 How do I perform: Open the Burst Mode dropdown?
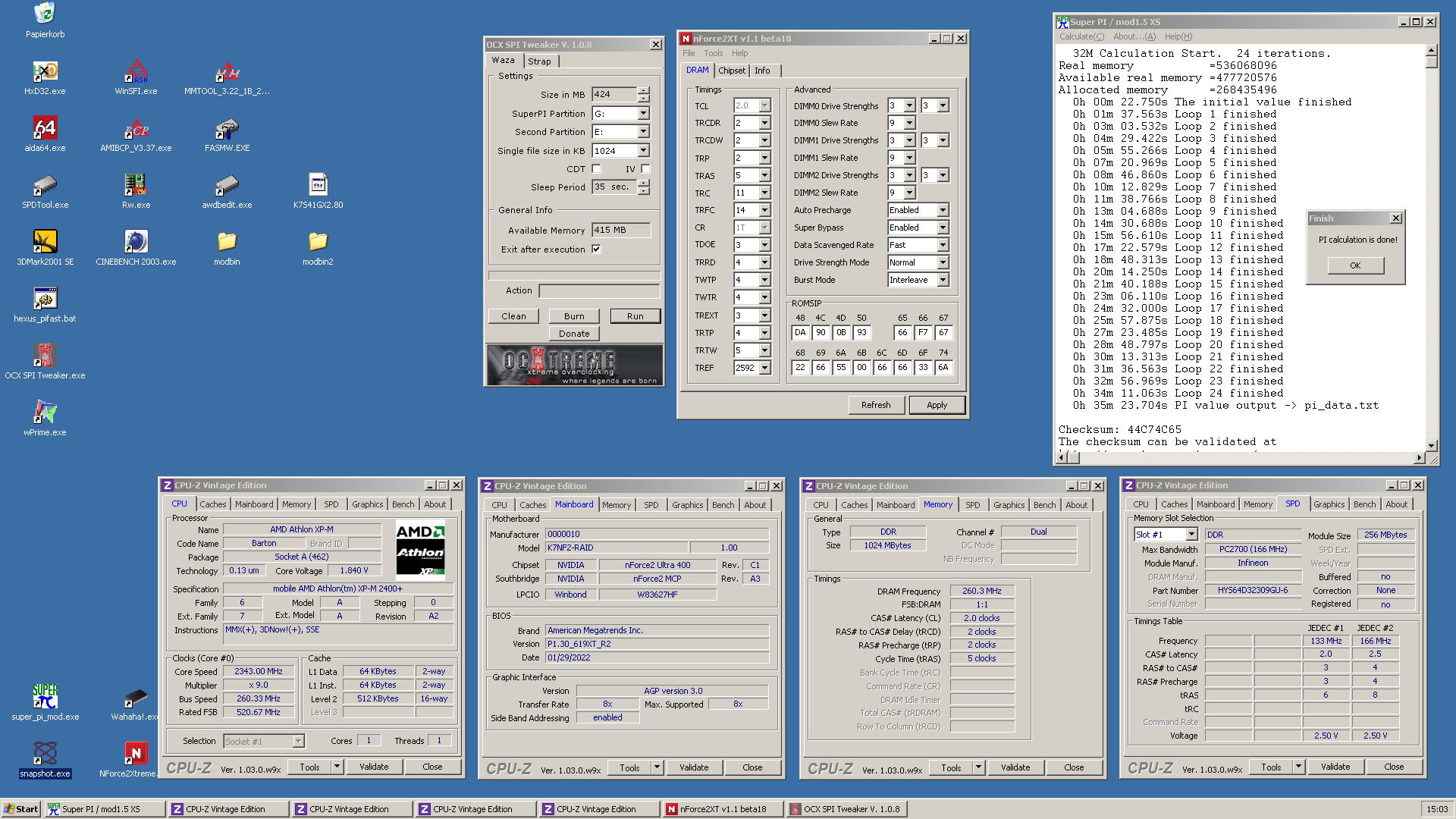[x=943, y=280]
